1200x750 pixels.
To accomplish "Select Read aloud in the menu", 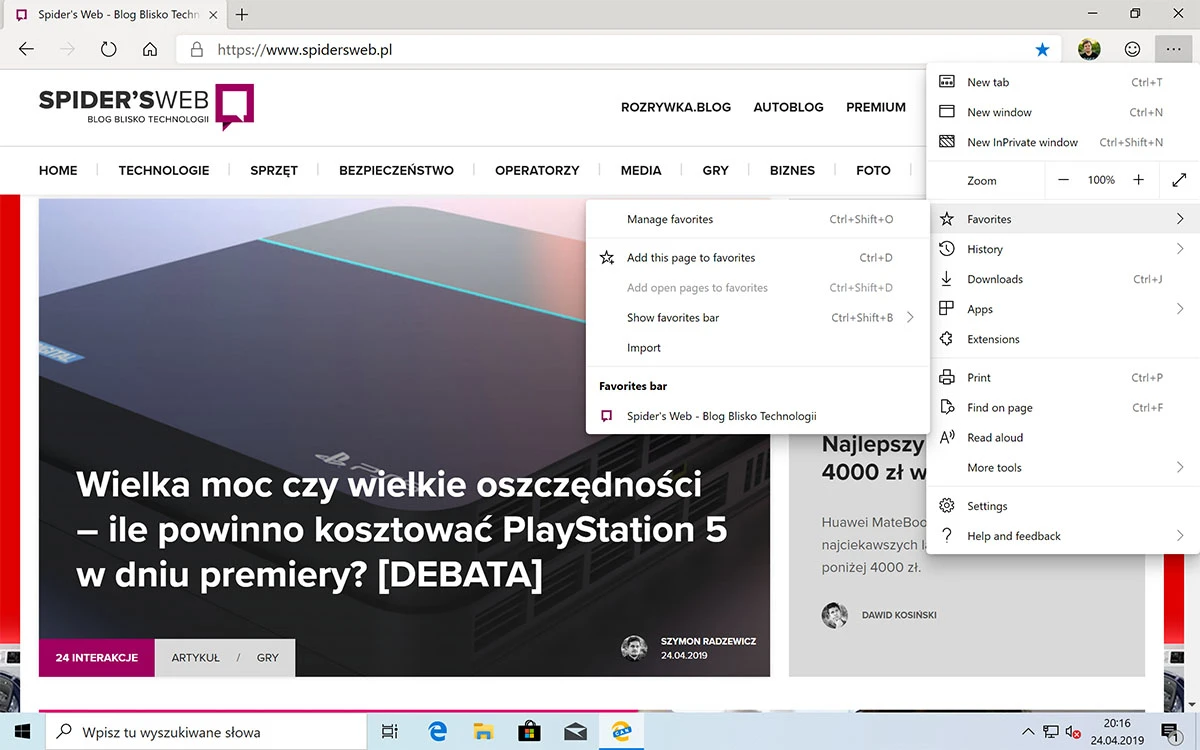I will pos(1064,437).
